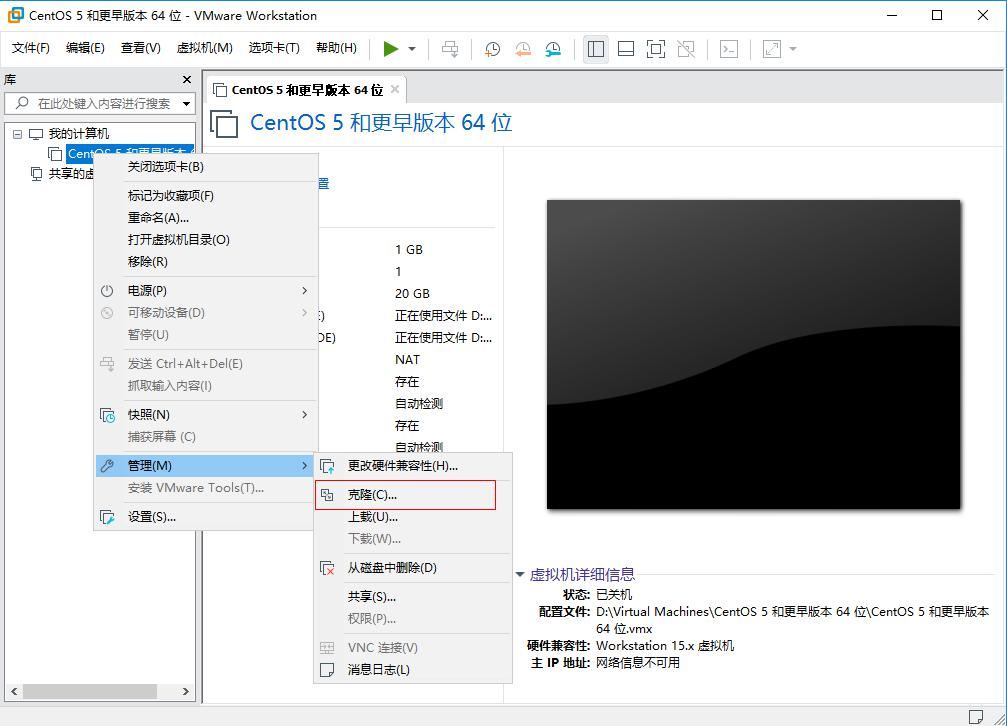1007x726 pixels.
Task: Click the take snapshot clock icon
Action: coord(492,49)
